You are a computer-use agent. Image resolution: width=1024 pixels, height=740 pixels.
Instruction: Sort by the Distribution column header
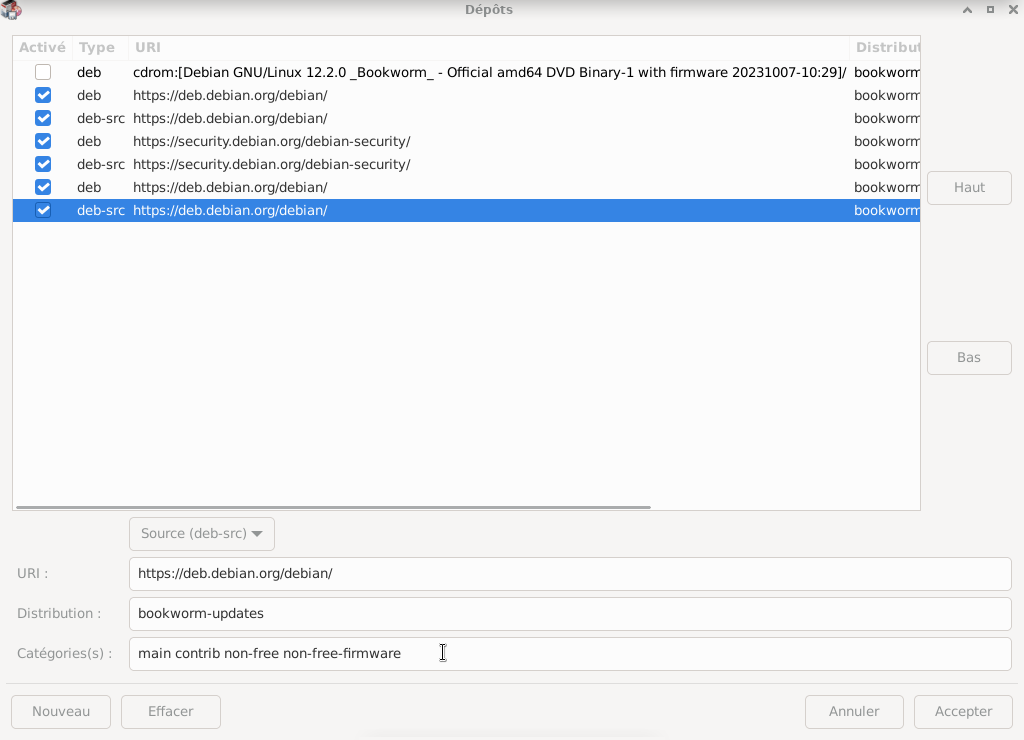[x=885, y=48]
